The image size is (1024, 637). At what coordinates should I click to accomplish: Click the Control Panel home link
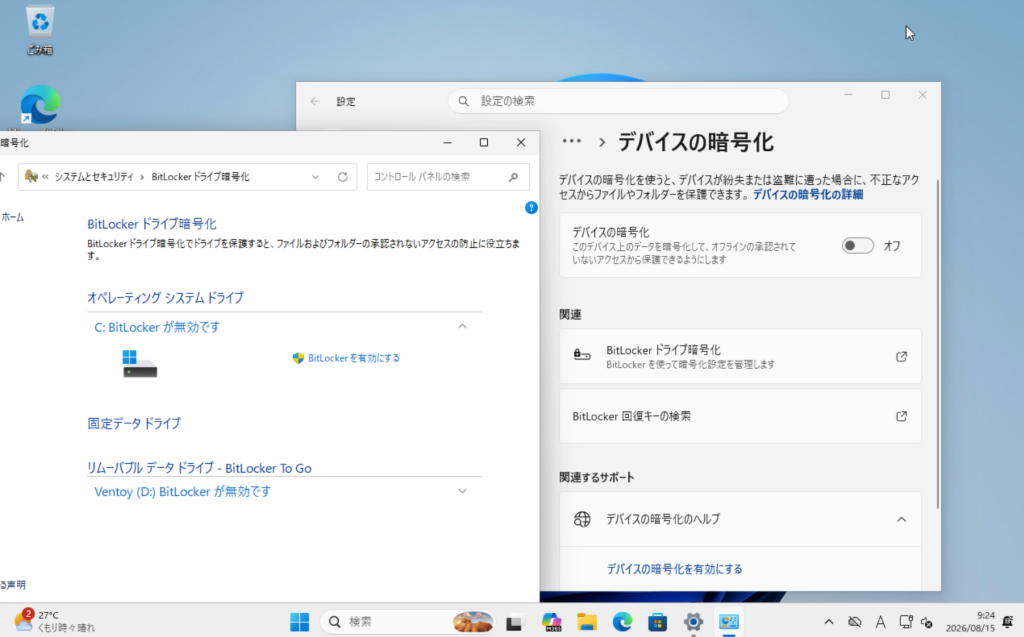(x=12, y=218)
